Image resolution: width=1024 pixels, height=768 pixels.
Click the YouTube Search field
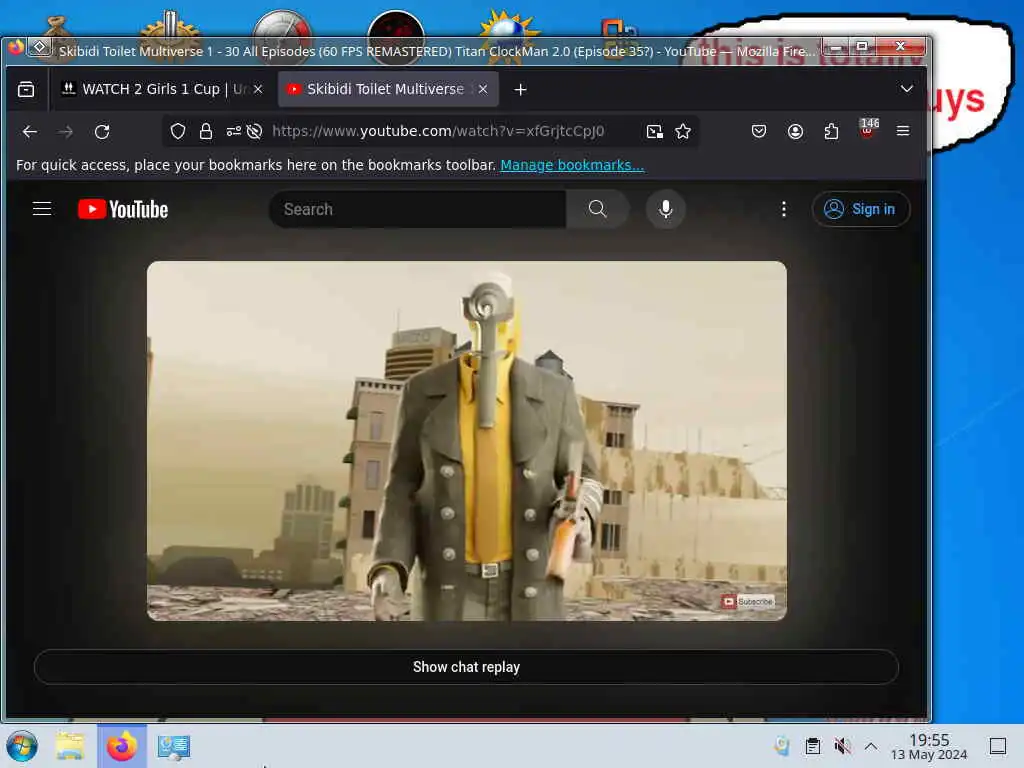pos(418,209)
